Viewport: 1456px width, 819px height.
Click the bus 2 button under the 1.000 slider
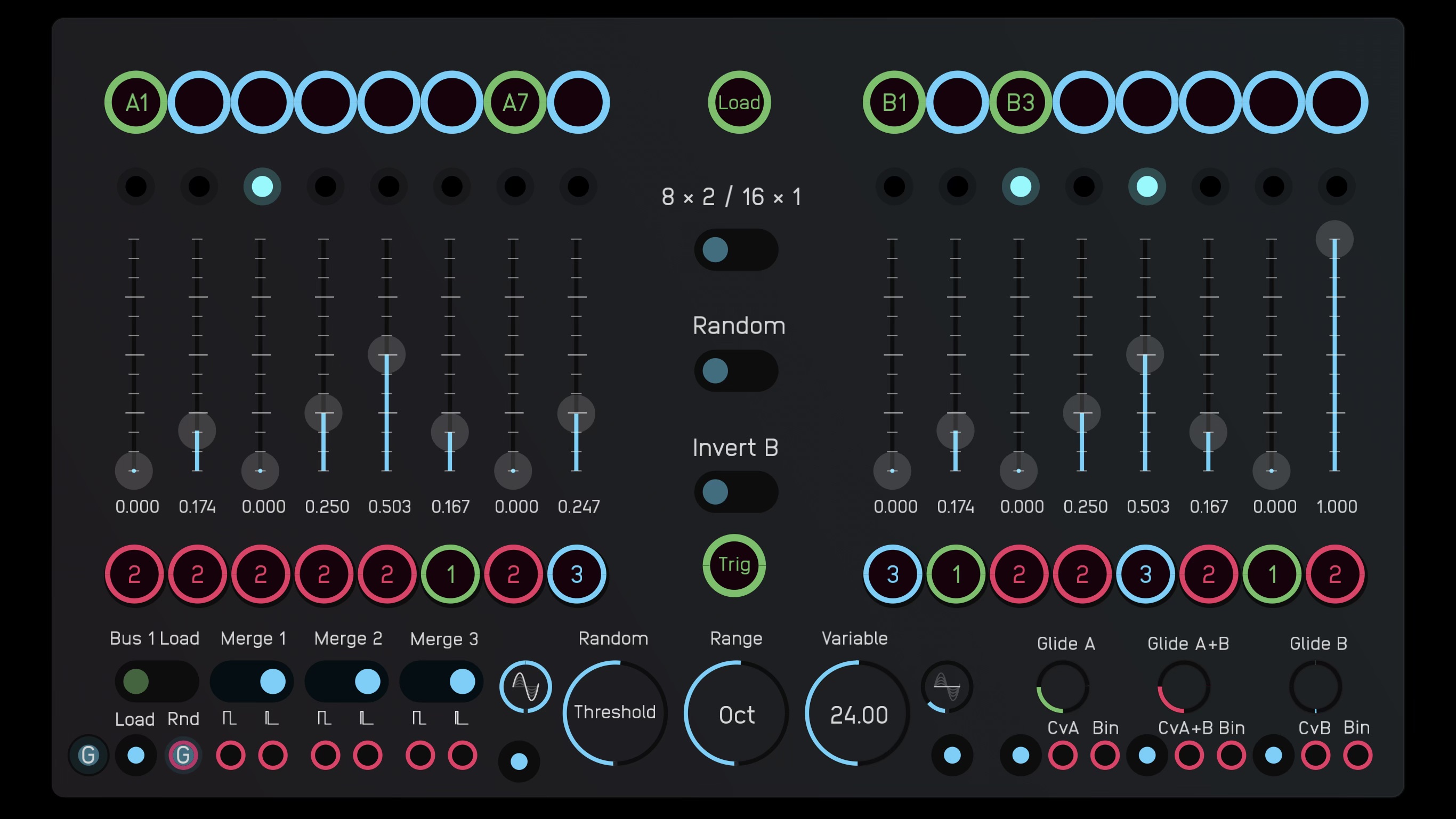1335,574
